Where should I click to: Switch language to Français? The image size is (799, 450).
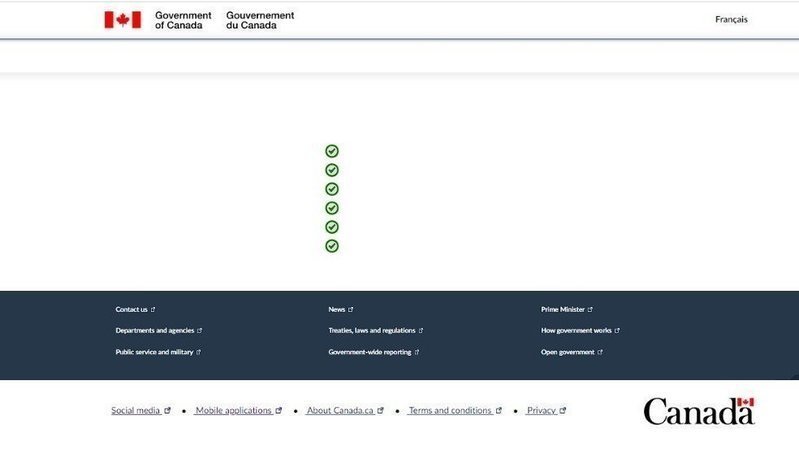coord(731,19)
